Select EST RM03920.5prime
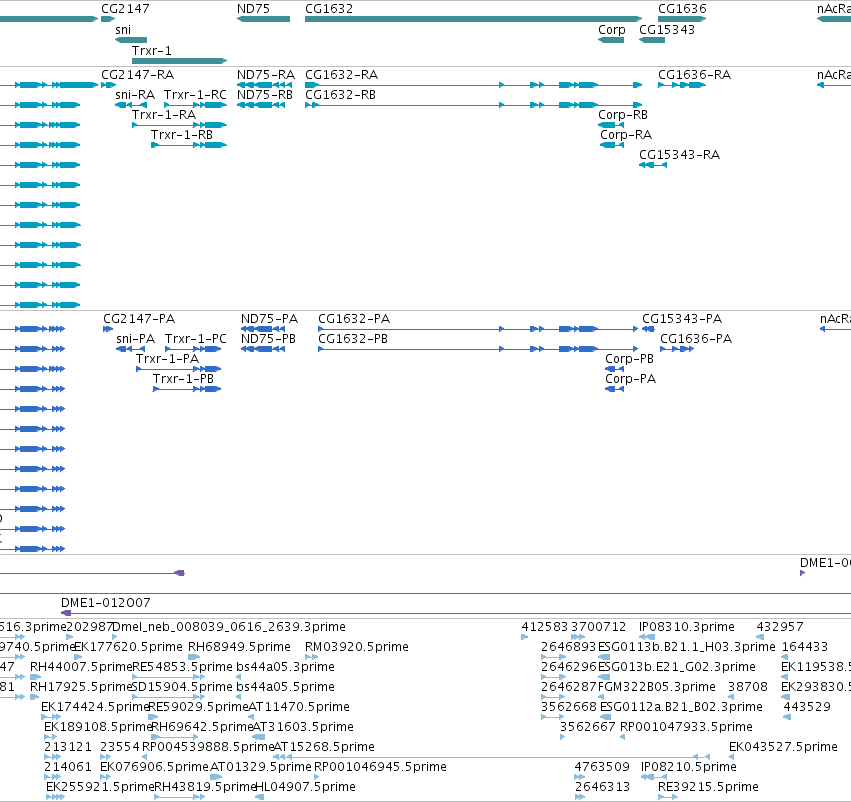The height and width of the screenshot is (802, 851). tap(357, 647)
